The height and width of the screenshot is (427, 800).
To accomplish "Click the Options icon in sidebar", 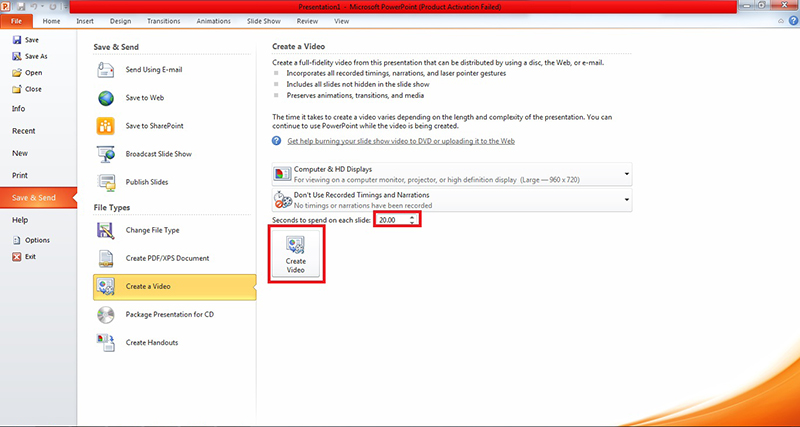I will [17, 240].
